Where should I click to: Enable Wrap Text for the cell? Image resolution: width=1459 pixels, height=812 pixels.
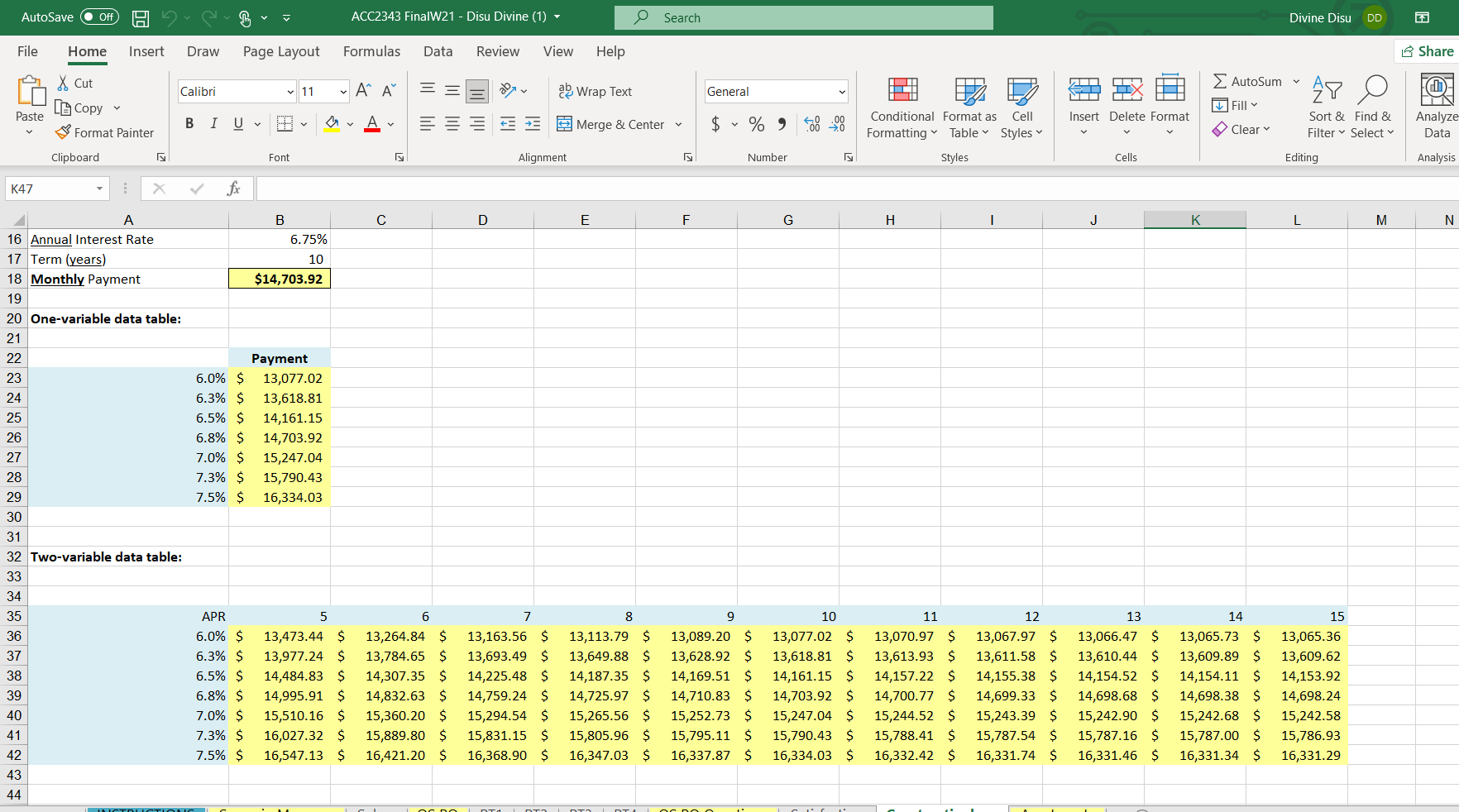pyautogui.click(x=596, y=91)
